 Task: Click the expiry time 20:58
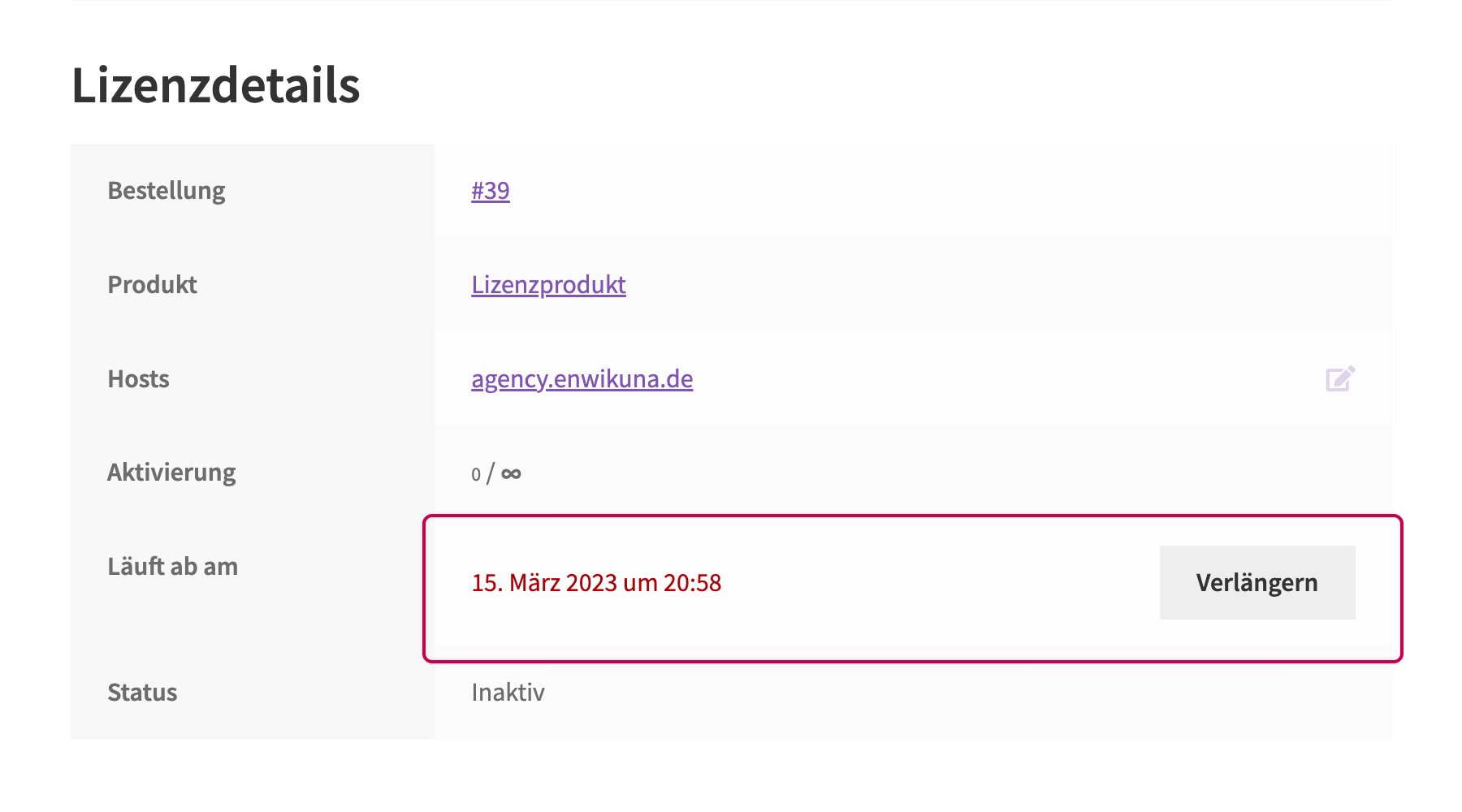coord(692,583)
